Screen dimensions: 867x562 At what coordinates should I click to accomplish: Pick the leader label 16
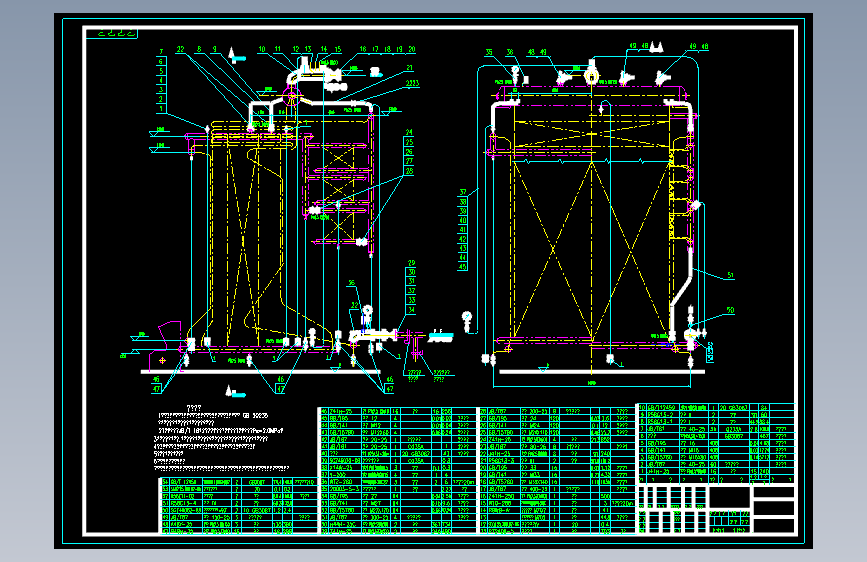pos(363,49)
